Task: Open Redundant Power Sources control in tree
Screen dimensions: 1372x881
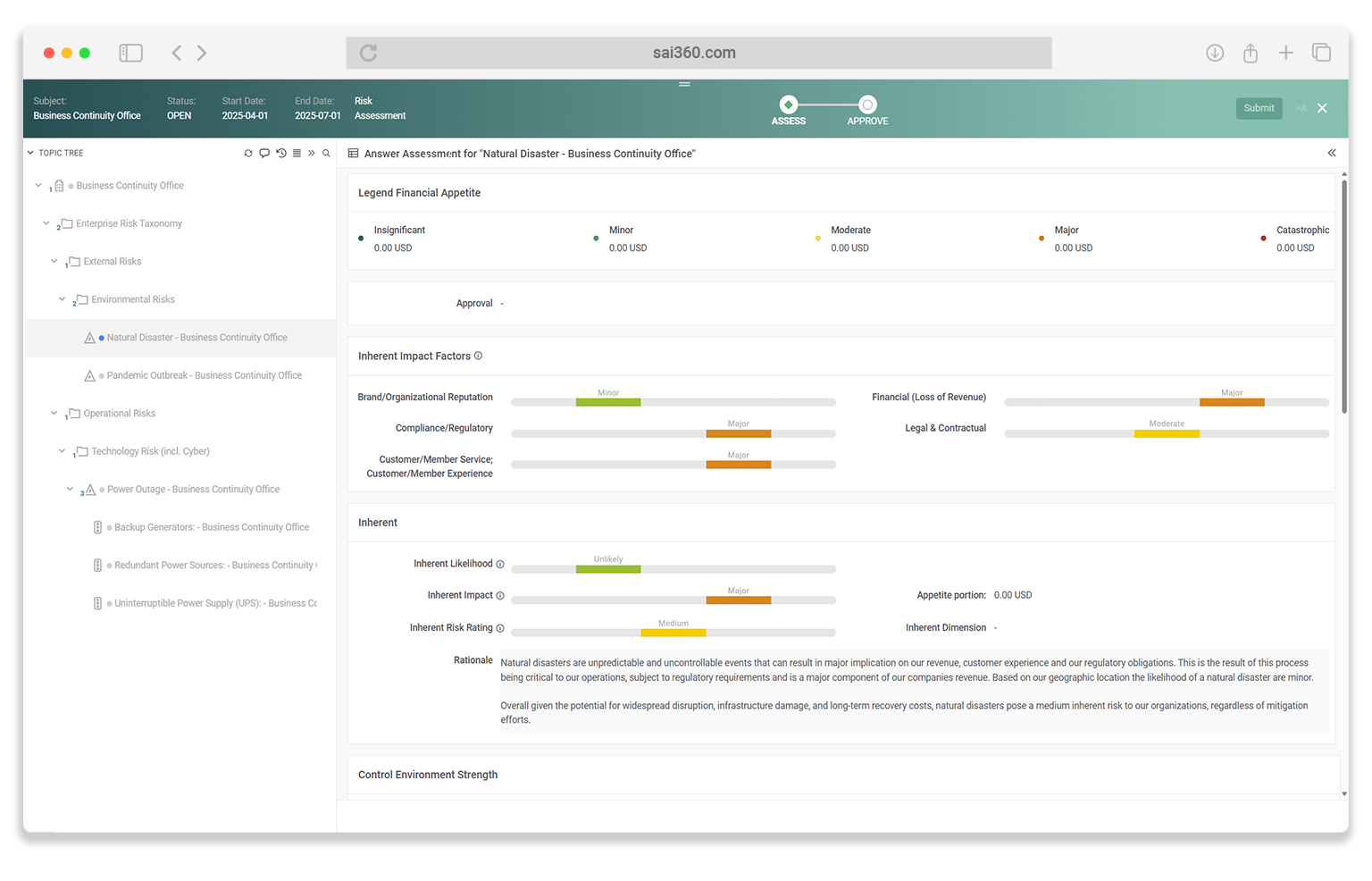Action: pyautogui.click(x=213, y=566)
